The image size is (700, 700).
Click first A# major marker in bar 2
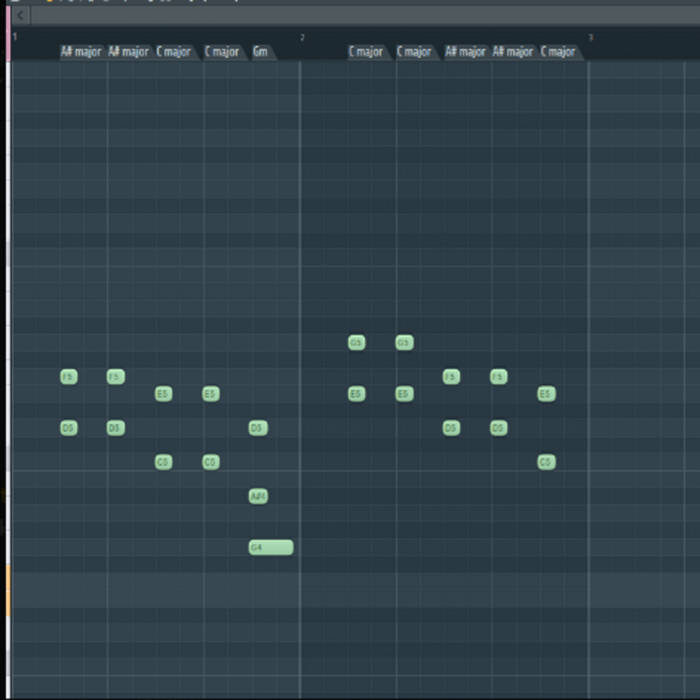point(464,51)
